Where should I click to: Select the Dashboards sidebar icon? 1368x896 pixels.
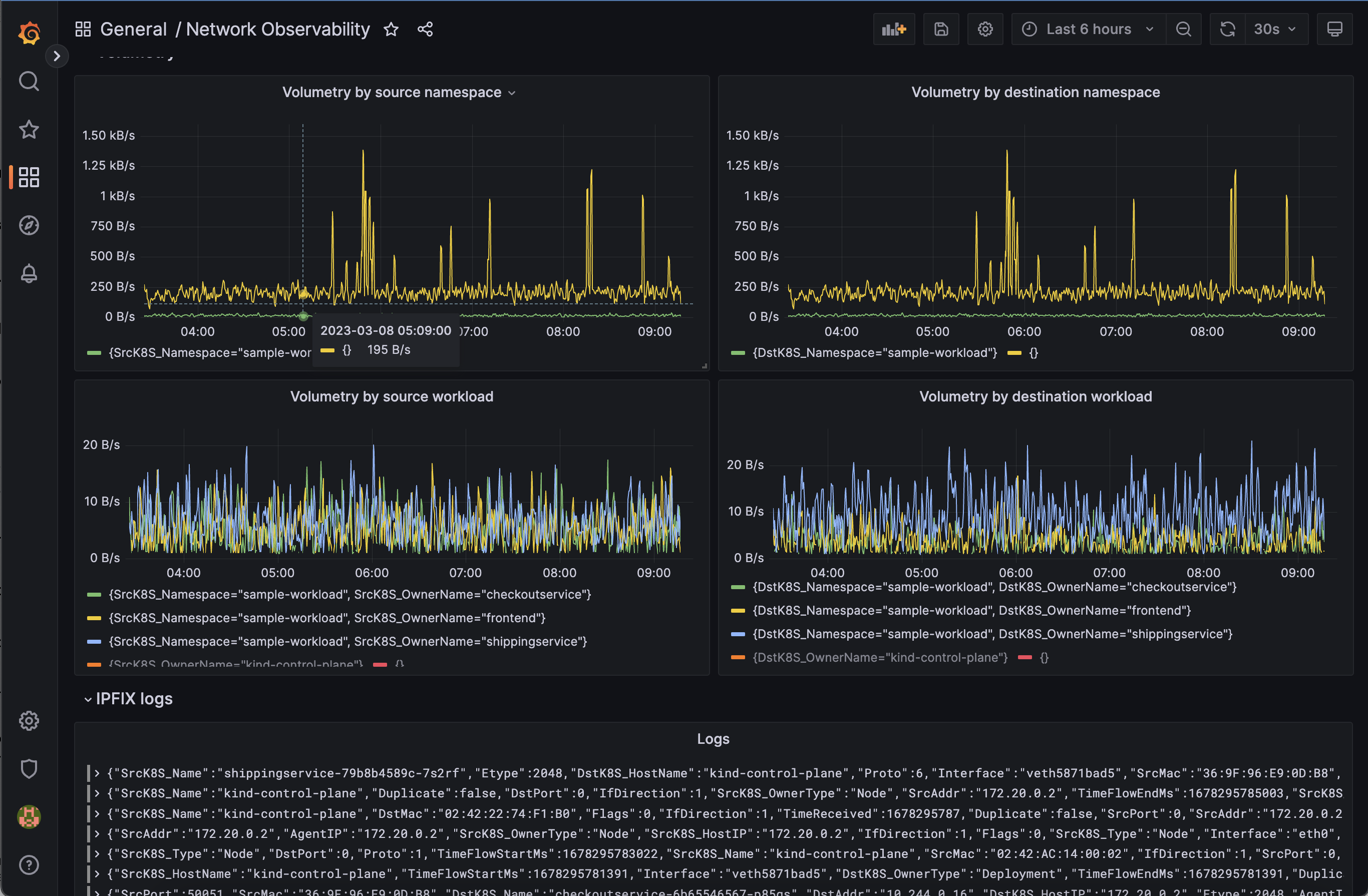[x=29, y=177]
